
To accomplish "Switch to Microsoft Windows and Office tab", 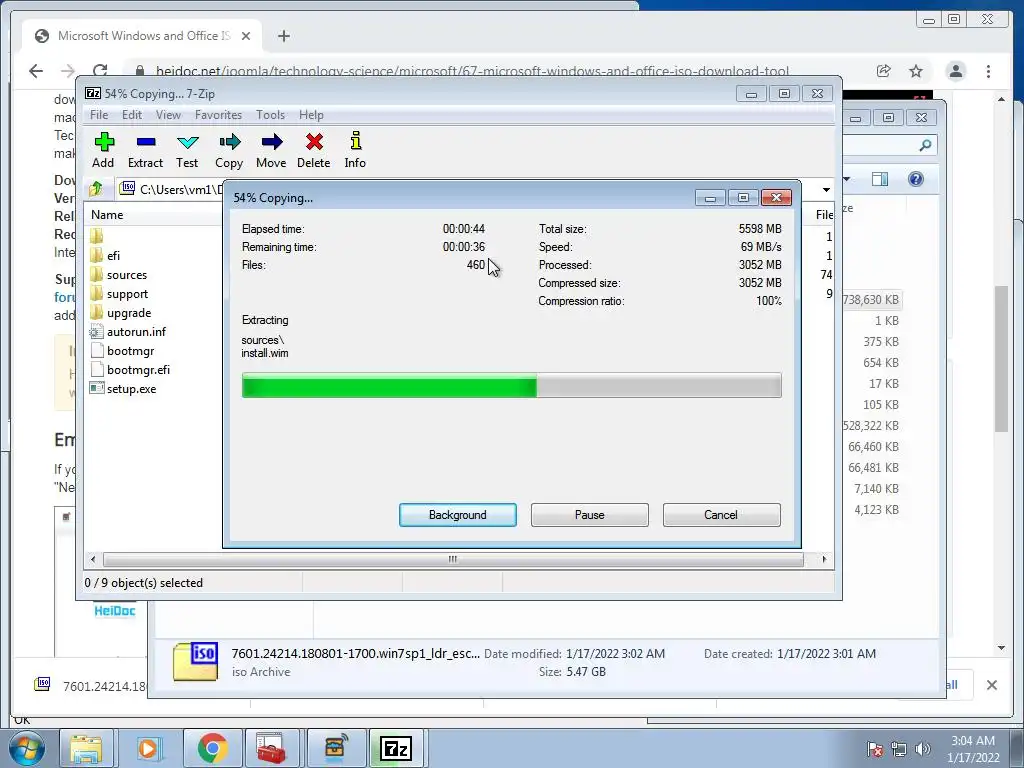I will pyautogui.click(x=142, y=36).
